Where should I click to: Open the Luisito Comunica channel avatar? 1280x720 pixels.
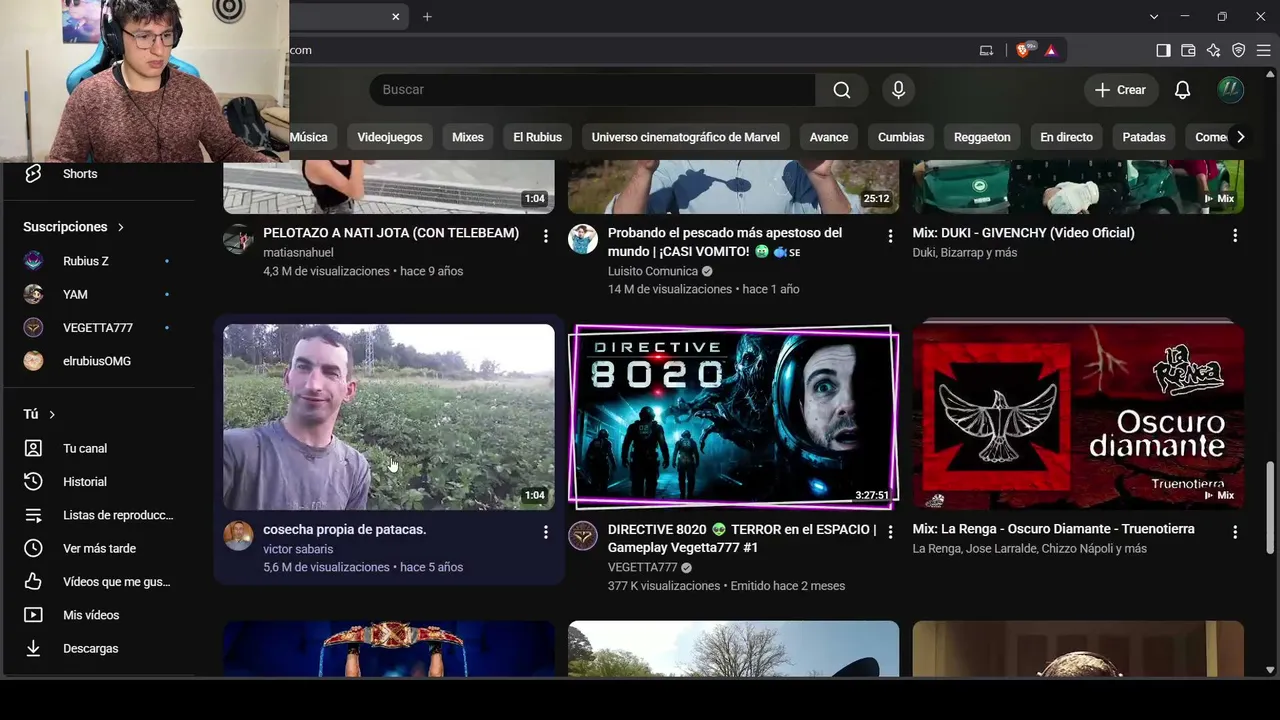point(583,240)
